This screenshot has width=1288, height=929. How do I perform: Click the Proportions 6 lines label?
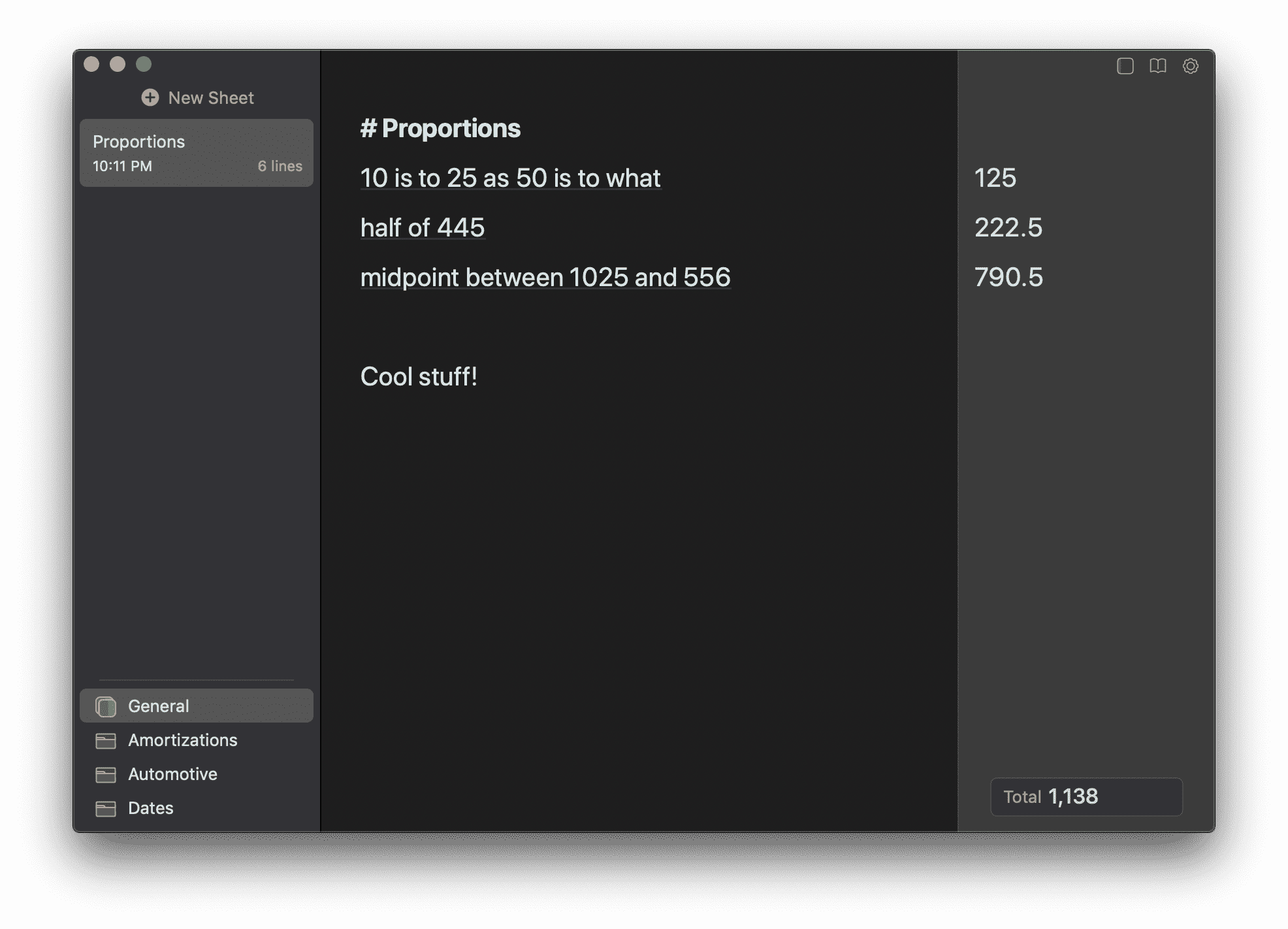coord(197,152)
